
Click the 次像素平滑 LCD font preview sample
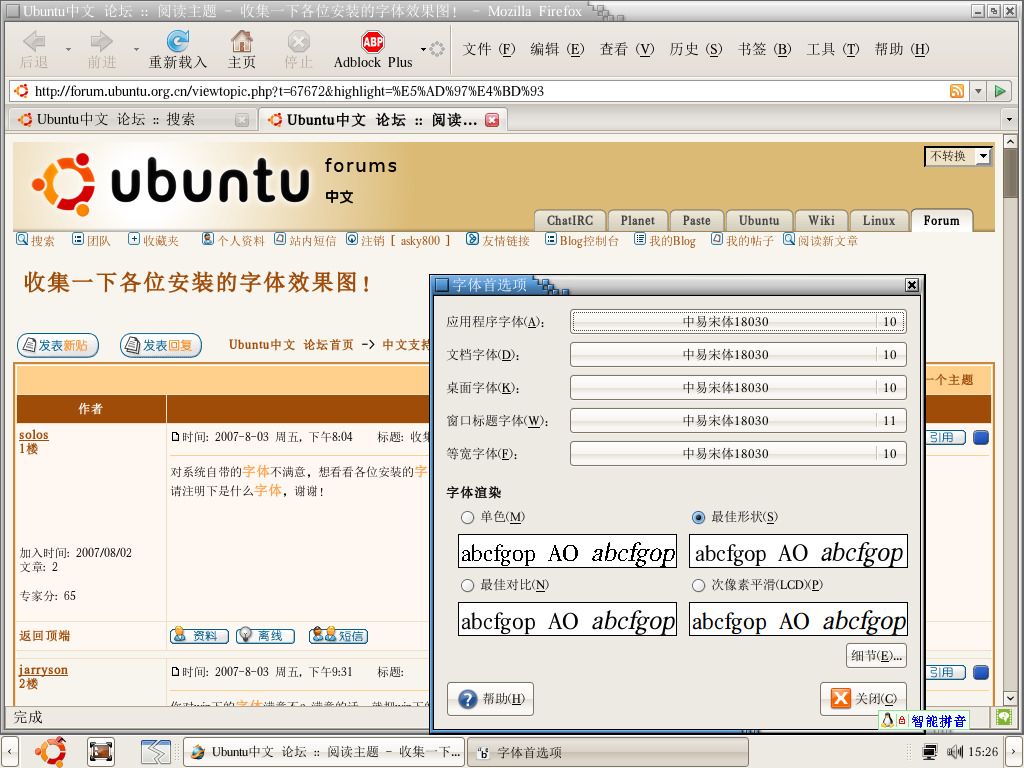(x=798, y=620)
